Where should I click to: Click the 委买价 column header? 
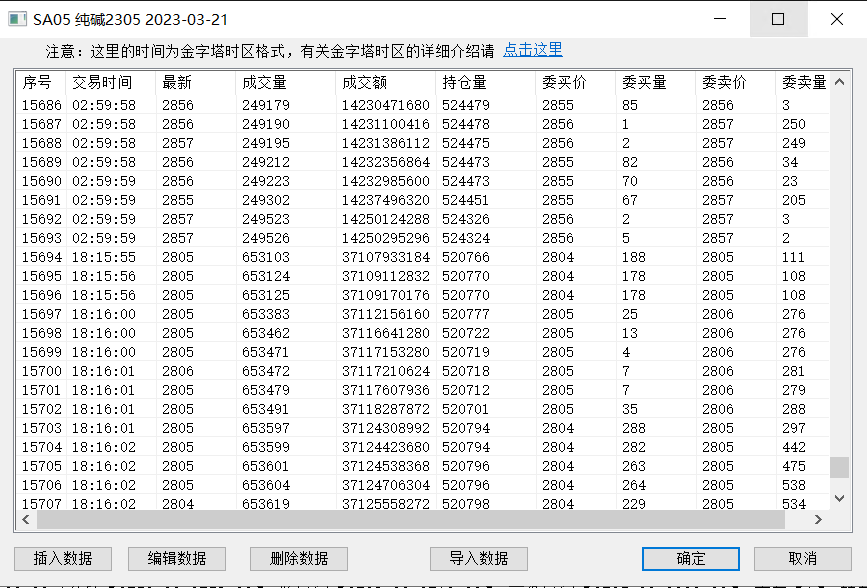pos(564,83)
